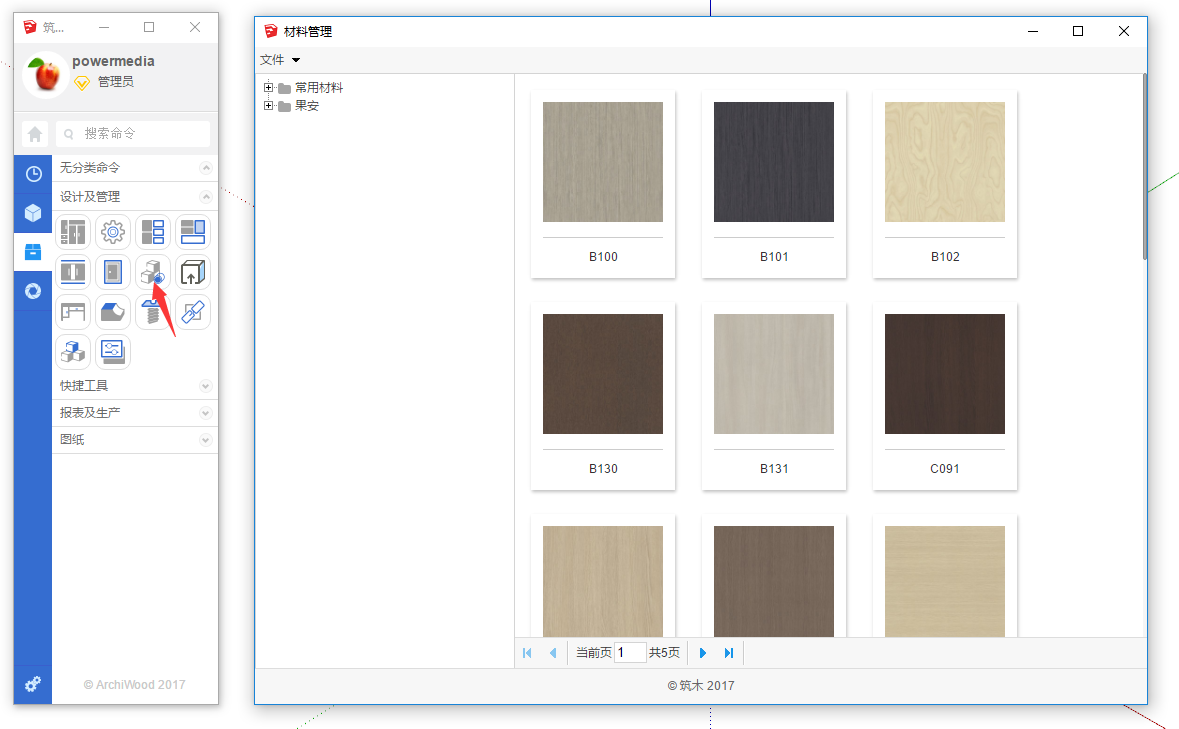Open the 文件 menu
The height and width of the screenshot is (729, 1179).
tap(279, 60)
